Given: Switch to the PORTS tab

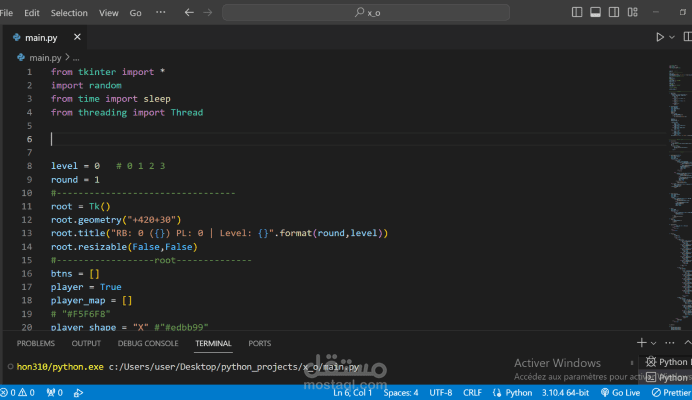Looking at the screenshot, I should tap(260, 343).
